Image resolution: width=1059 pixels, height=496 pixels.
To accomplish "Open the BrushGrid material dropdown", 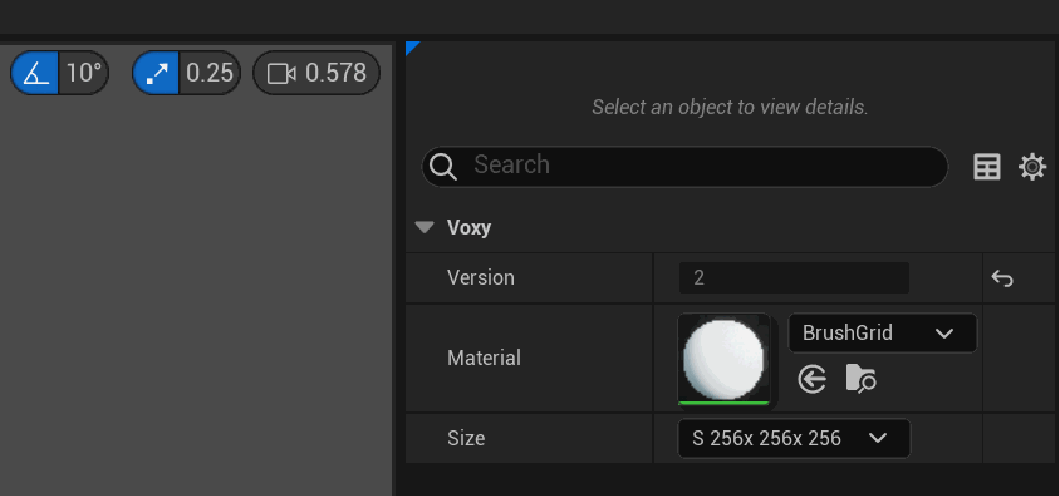I will click(882, 333).
